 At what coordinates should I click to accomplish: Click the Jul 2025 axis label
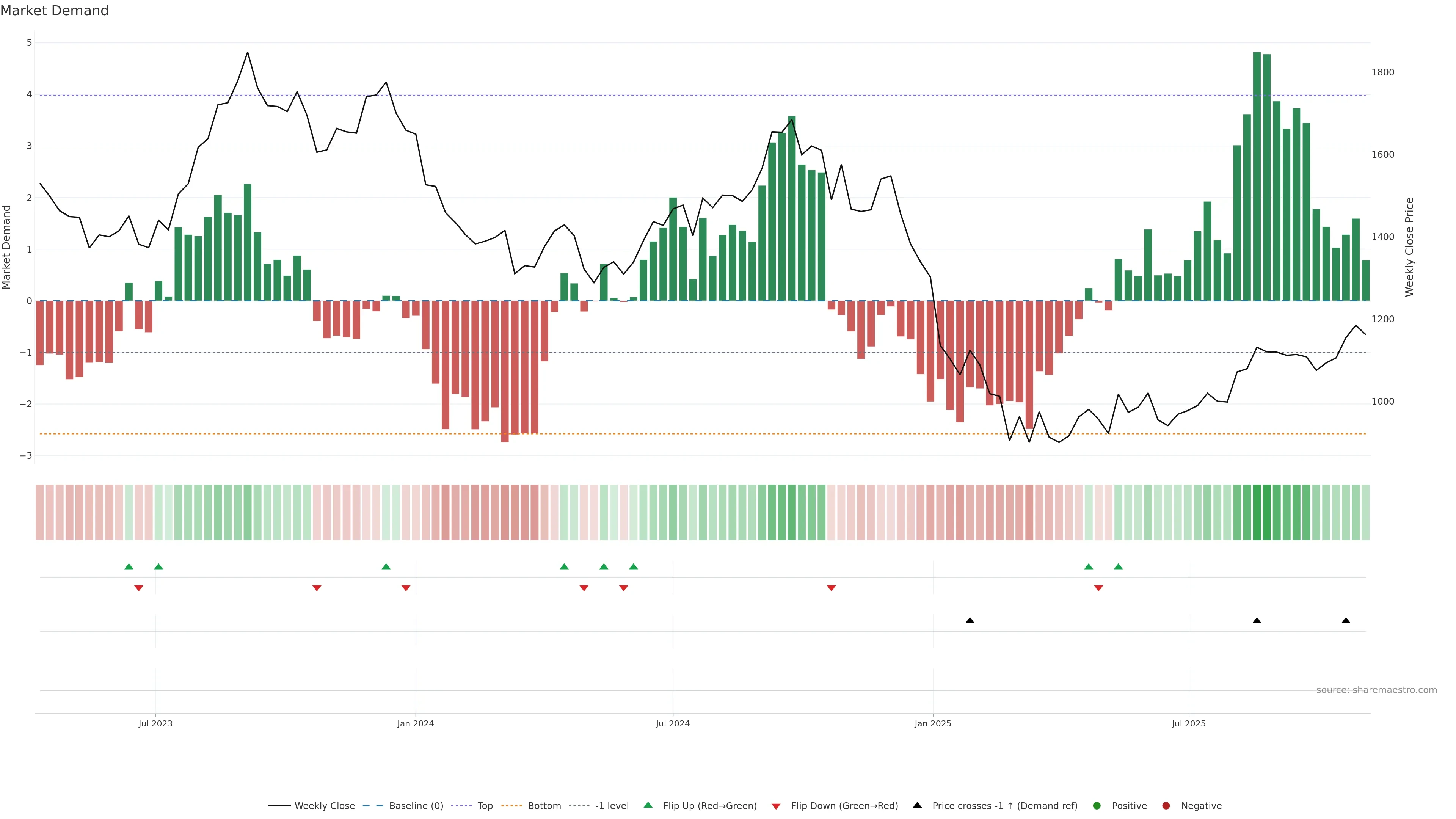[1189, 723]
